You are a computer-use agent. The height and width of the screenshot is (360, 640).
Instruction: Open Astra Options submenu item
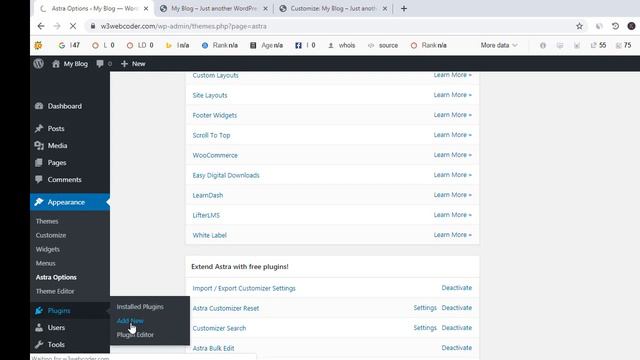pos(56,277)
